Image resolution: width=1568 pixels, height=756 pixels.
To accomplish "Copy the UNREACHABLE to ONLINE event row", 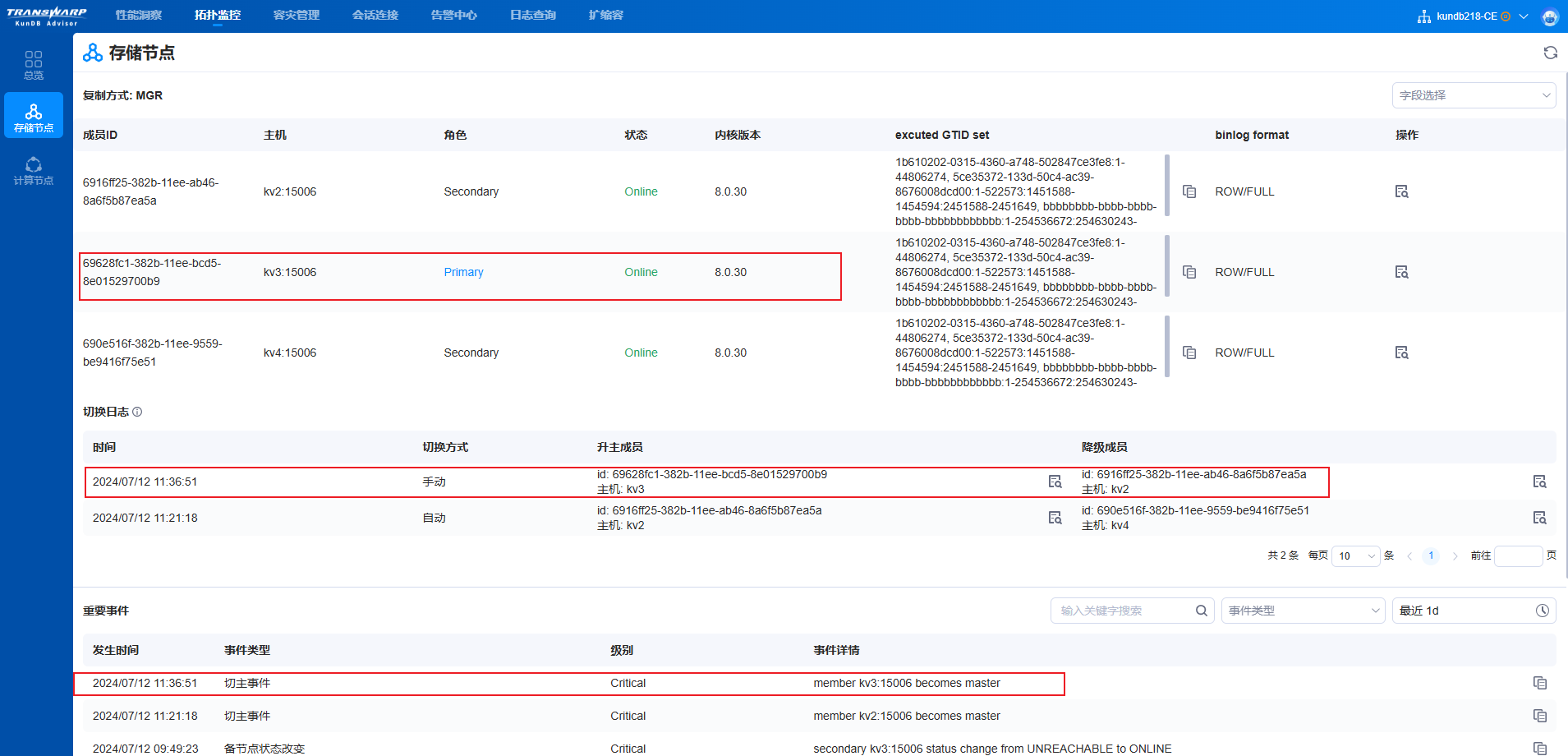I will pos(1540,749).
